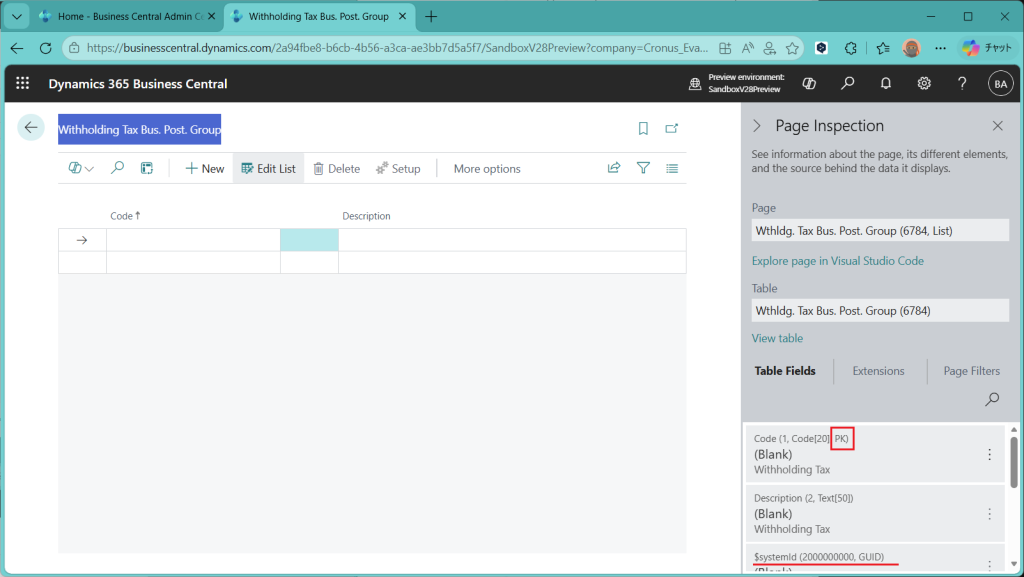Open the Business Central app launcher grid
This screenshot has width=1024, height=577.
[x=23, y=84]
